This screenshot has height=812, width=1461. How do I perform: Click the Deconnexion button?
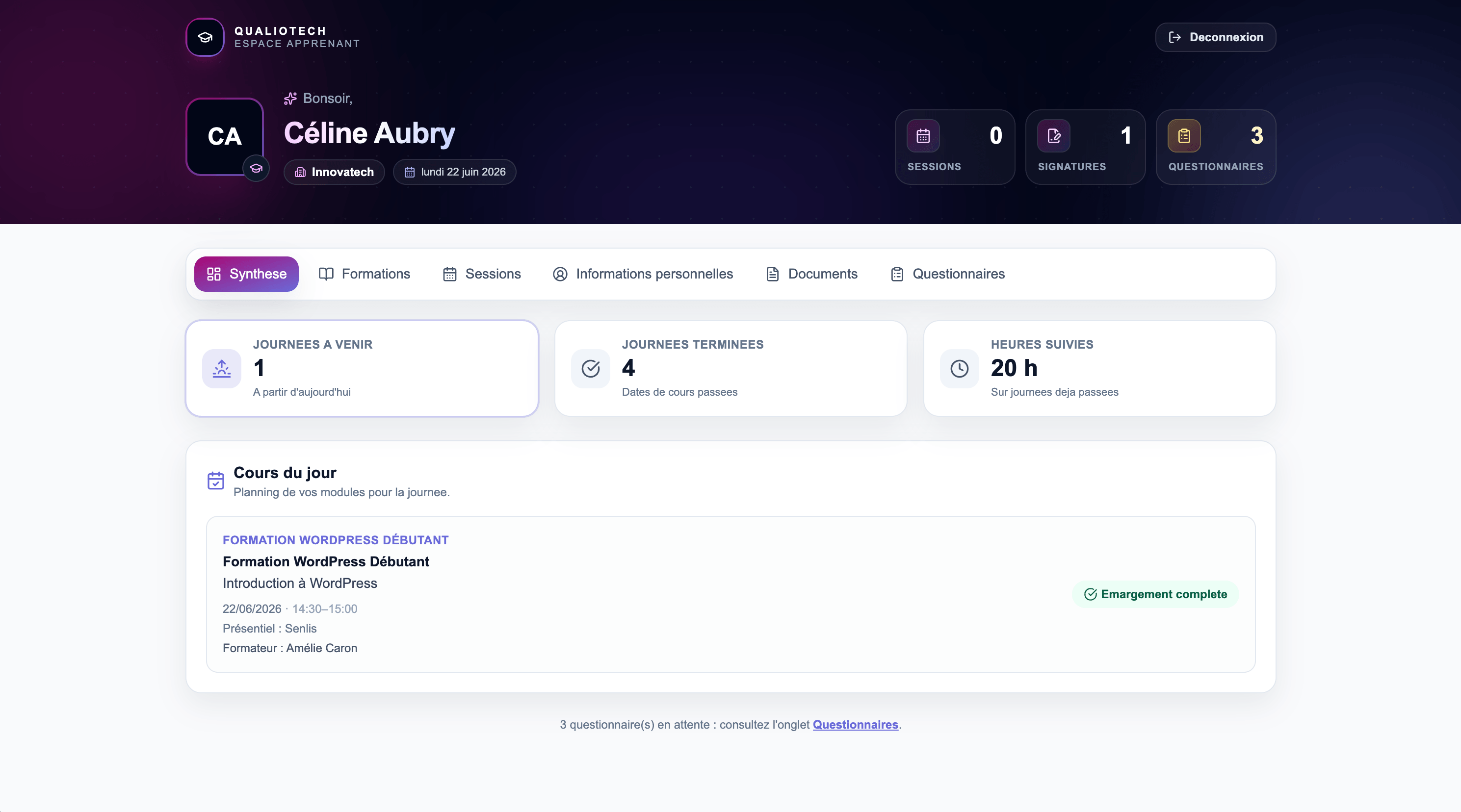pyautogui.click(x=1215, y=37)
